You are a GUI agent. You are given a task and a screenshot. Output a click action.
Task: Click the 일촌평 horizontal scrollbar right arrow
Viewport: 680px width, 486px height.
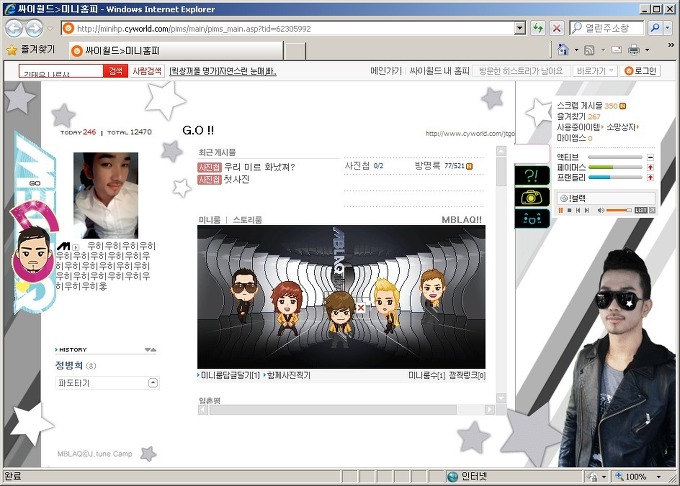[490, 409]
